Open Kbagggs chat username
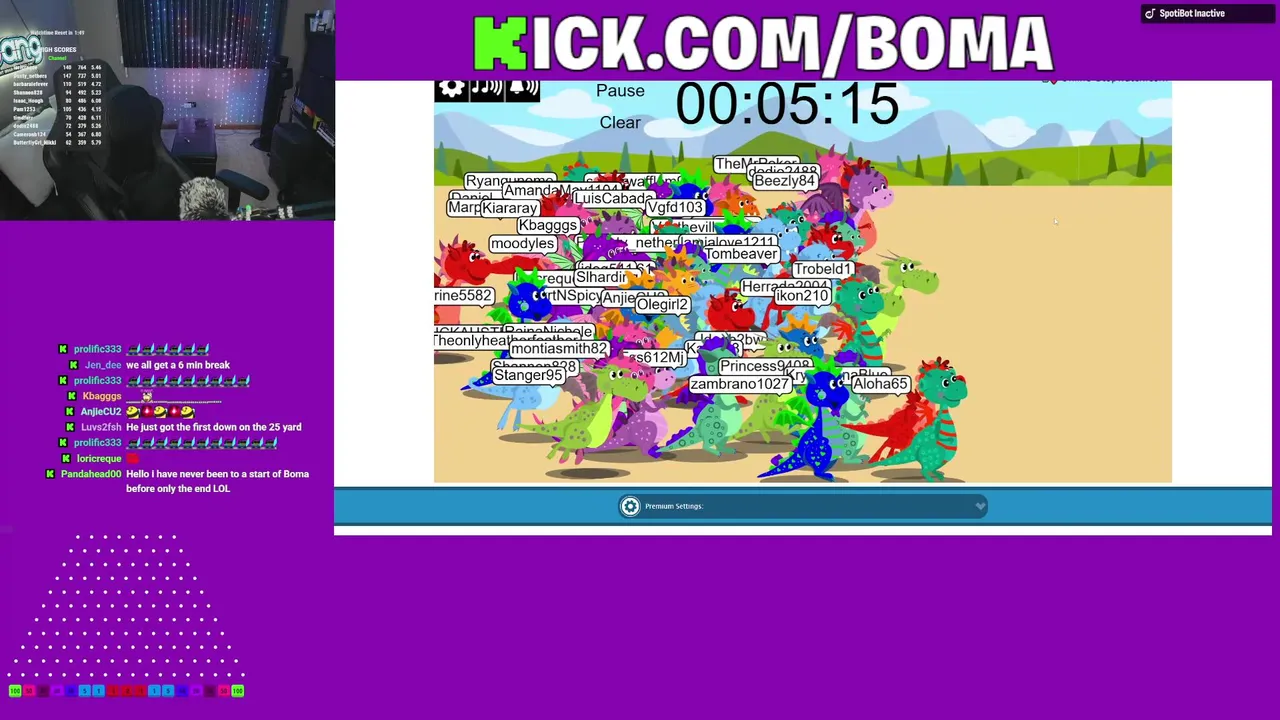Screen dimensions: 1280x720 tap(102, 396)
